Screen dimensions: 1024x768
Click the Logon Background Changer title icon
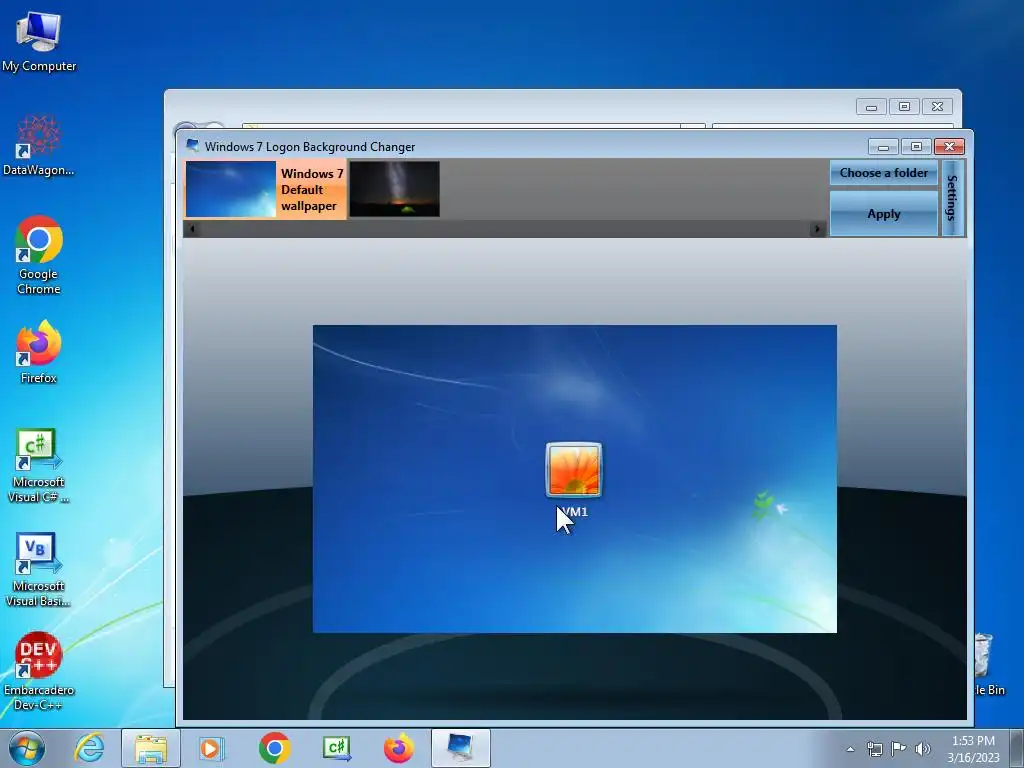pyautogui.click(x=192, y=146)
